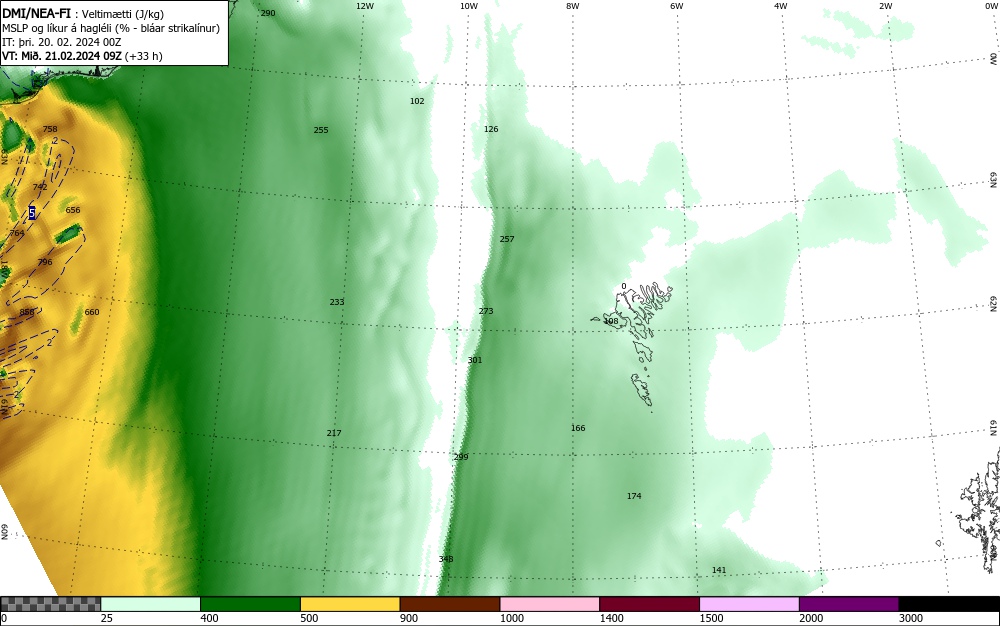Click the '12W' longitude label
Viewport: 1000px width, 626px height.
[x=365, y=6]
